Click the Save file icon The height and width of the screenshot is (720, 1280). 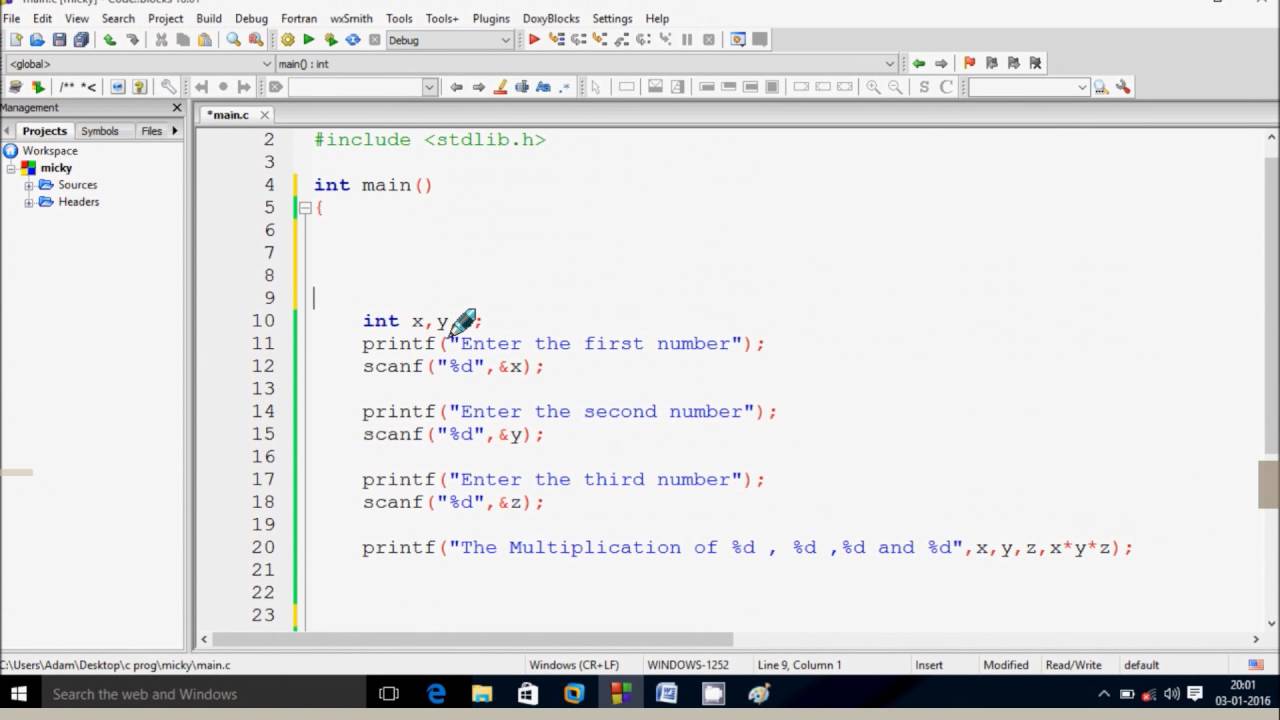(x=59, y=40)
